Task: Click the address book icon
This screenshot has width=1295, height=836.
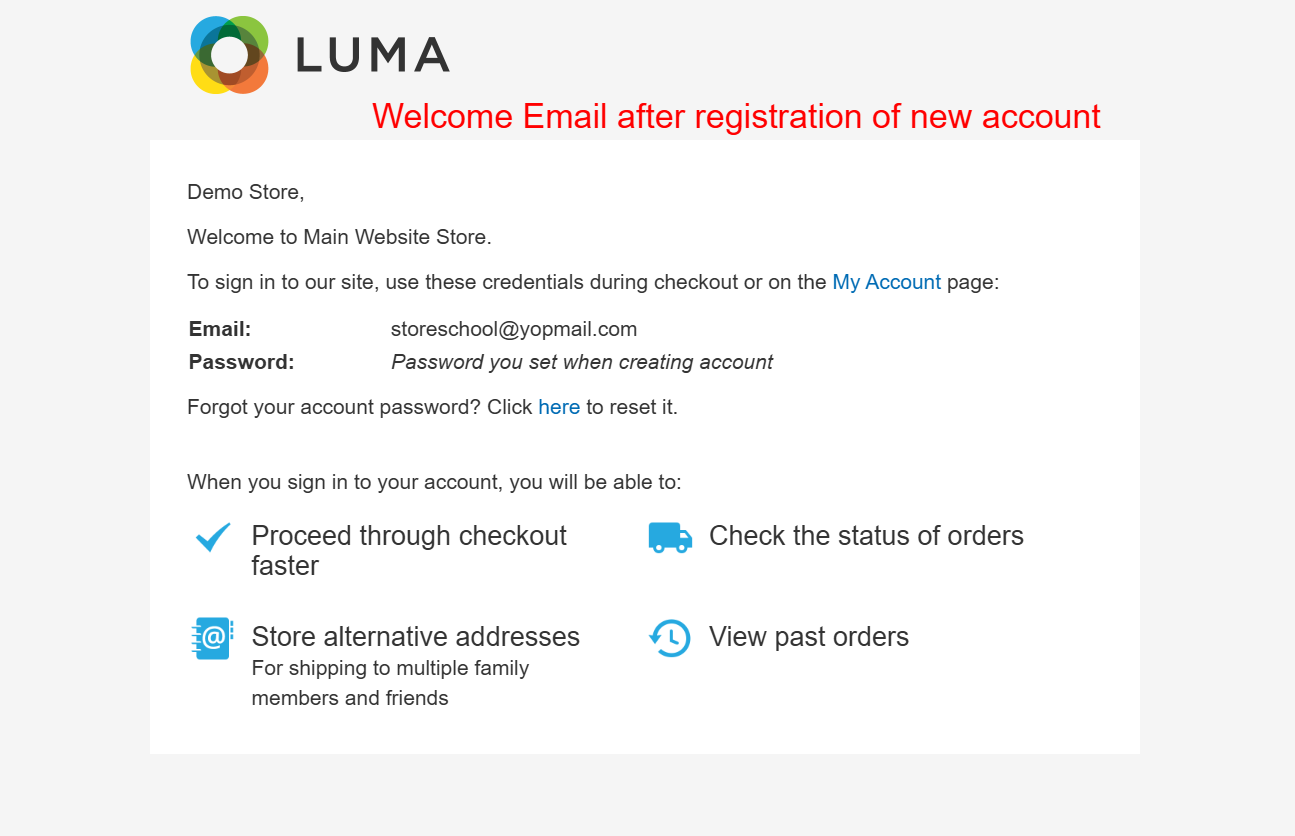Action: [212, 638]
